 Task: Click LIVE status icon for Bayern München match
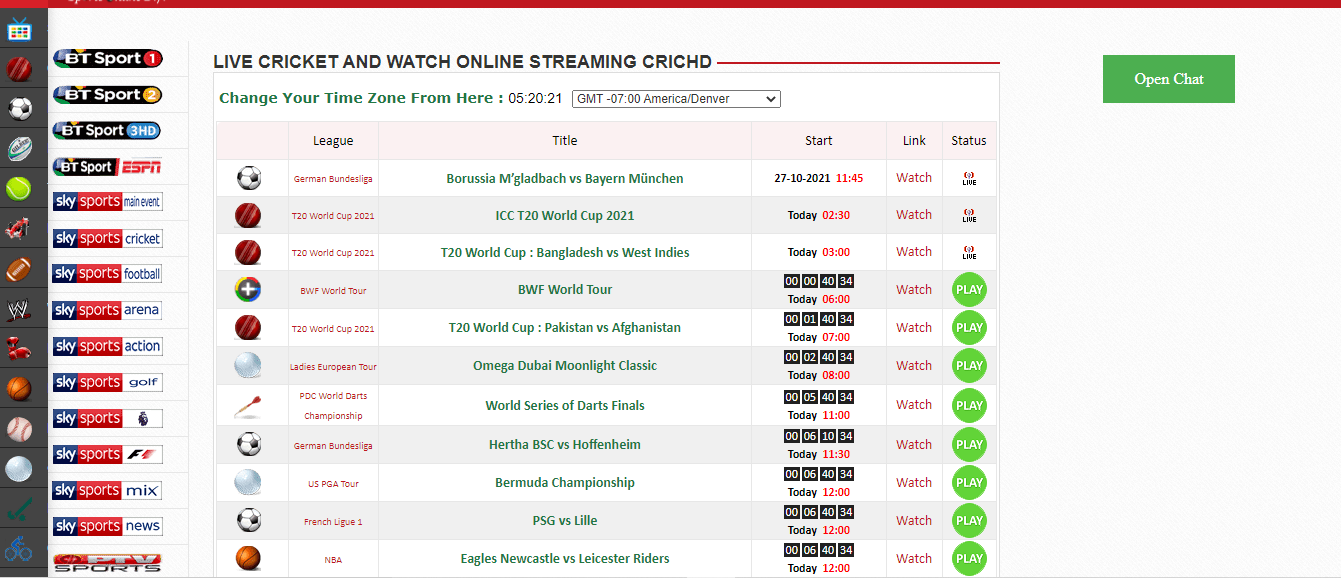(969, 179)
